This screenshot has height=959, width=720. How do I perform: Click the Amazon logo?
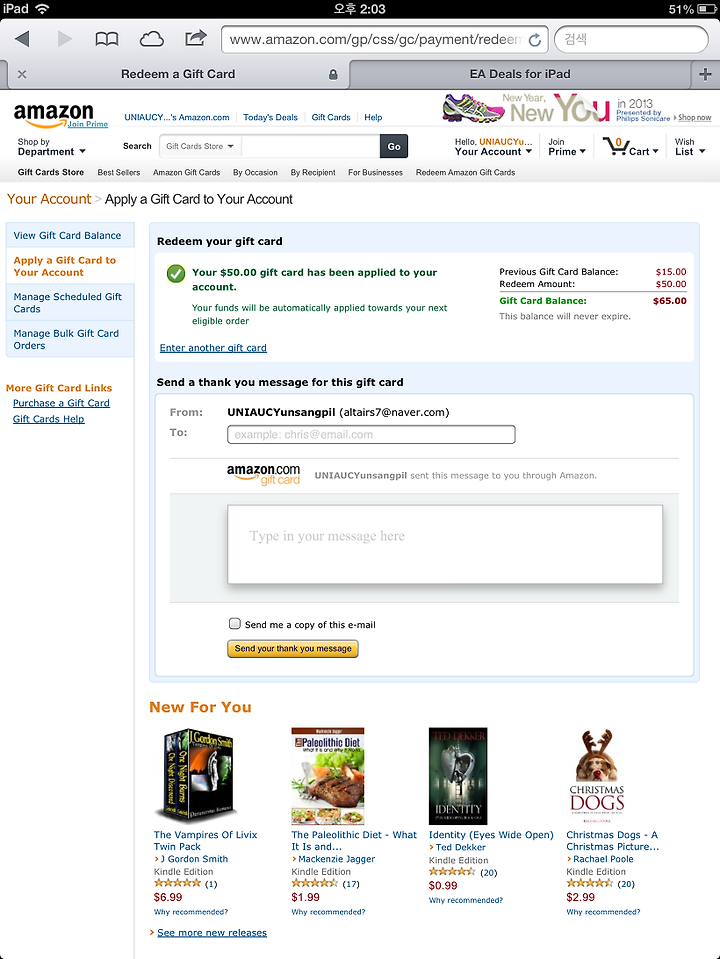(54, 114)
